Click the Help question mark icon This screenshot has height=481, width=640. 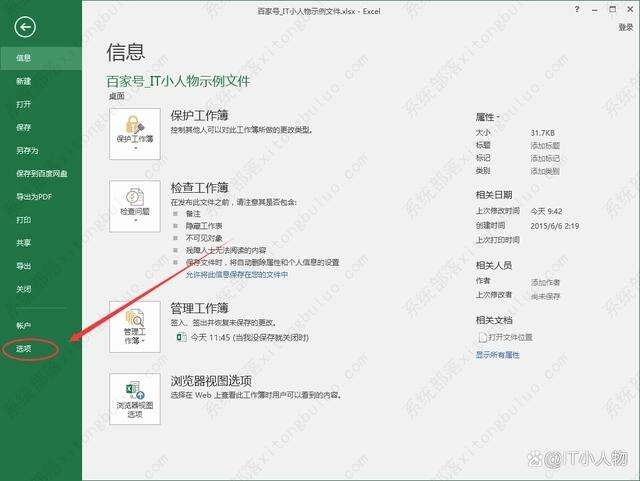pos(577,9)
